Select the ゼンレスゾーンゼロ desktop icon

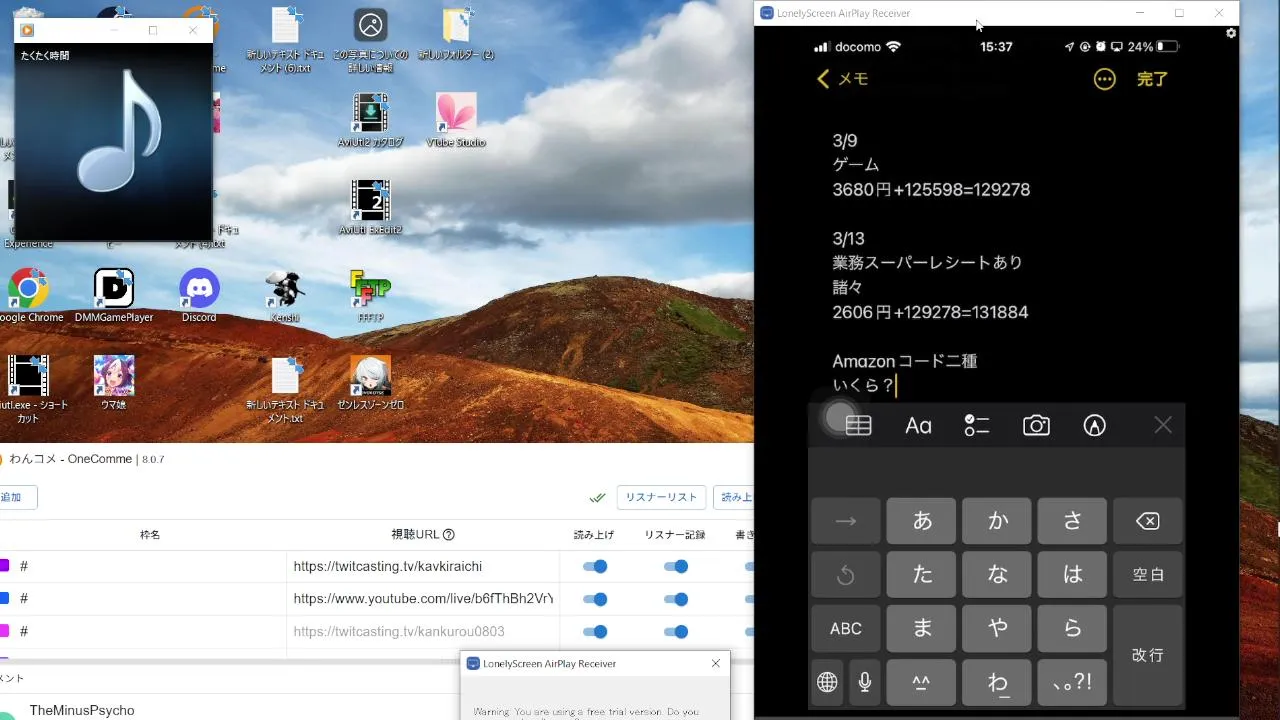(370, 384)
